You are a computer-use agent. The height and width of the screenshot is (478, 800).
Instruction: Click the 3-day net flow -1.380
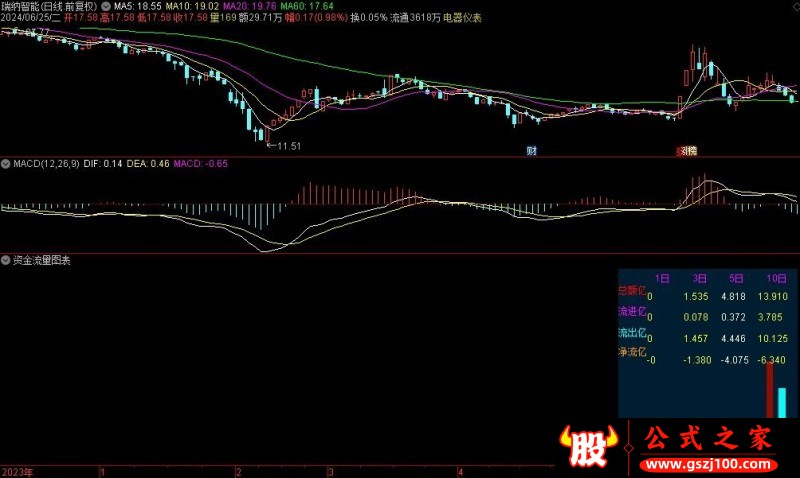pyautogui.click(x=697, y=360)
